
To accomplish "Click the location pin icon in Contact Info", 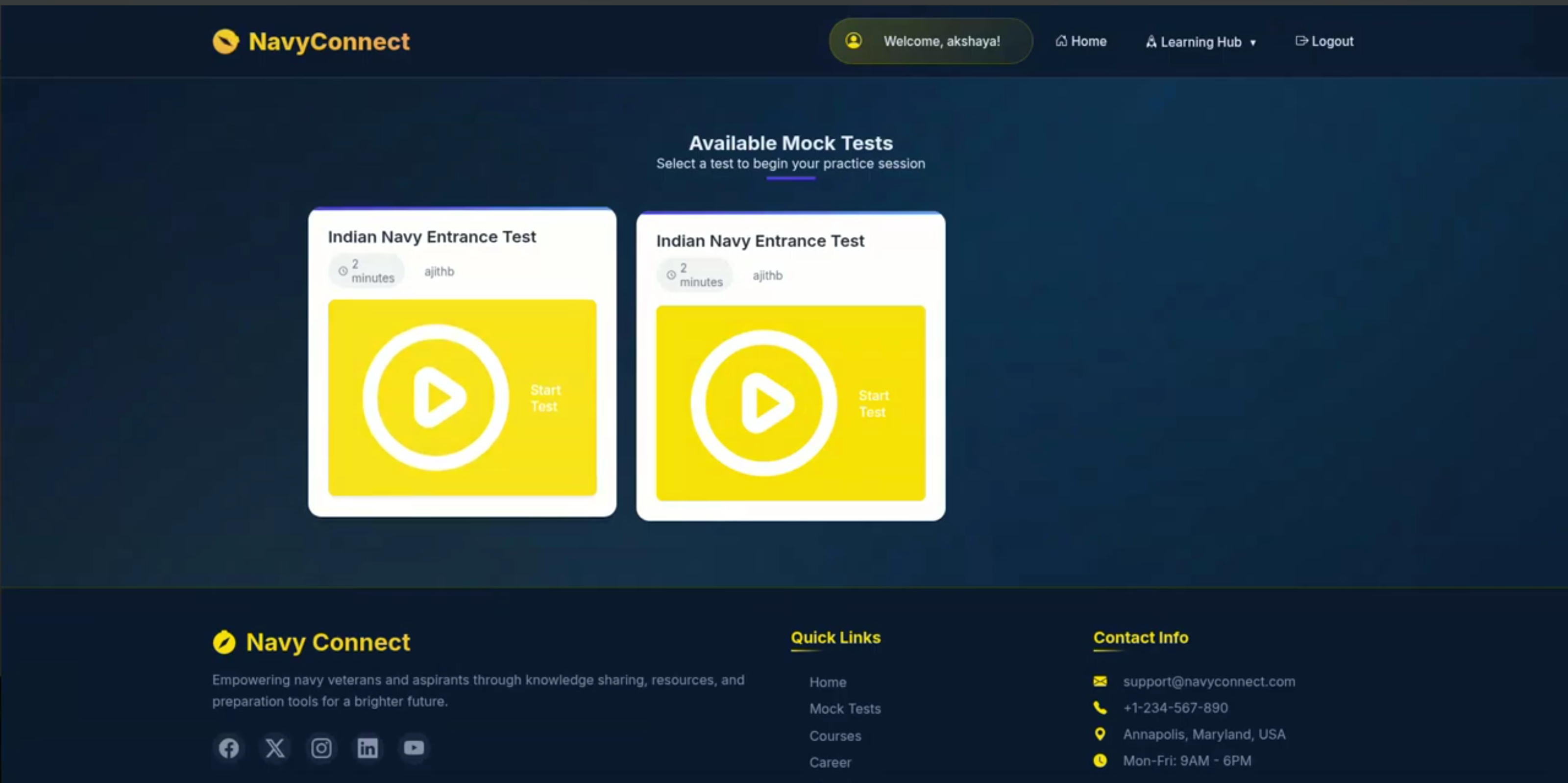I will 1100,734.
